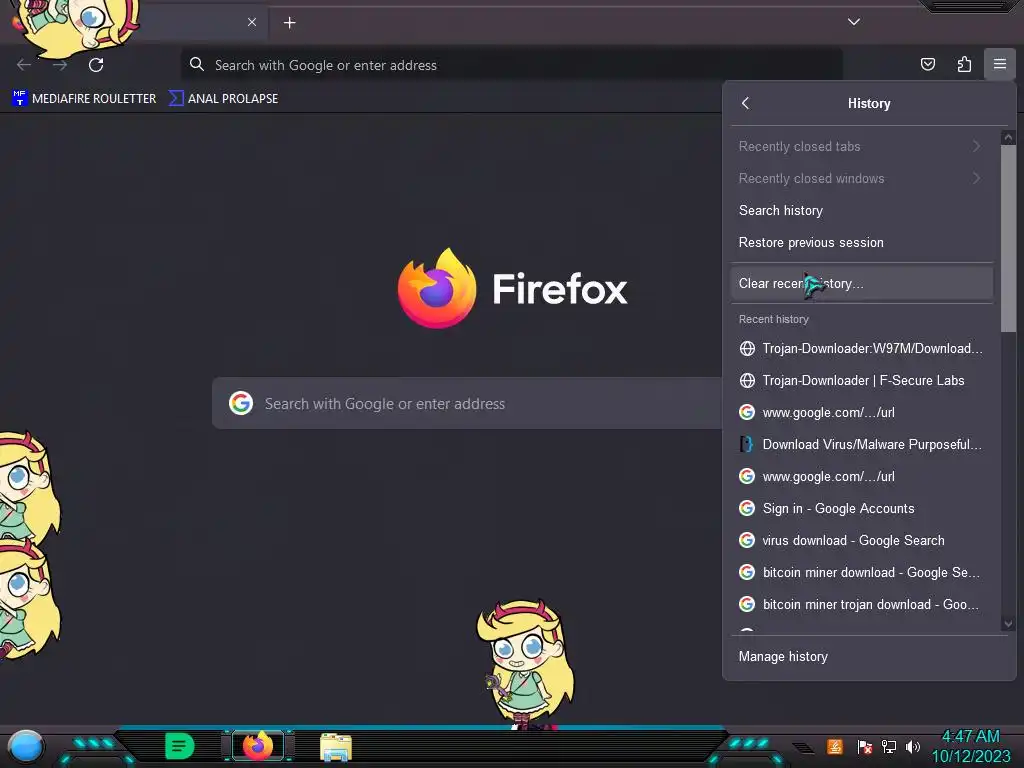This screenshot has width=1024, height=768.
Task: Open the list all tabs chevron
Action: 854,22
